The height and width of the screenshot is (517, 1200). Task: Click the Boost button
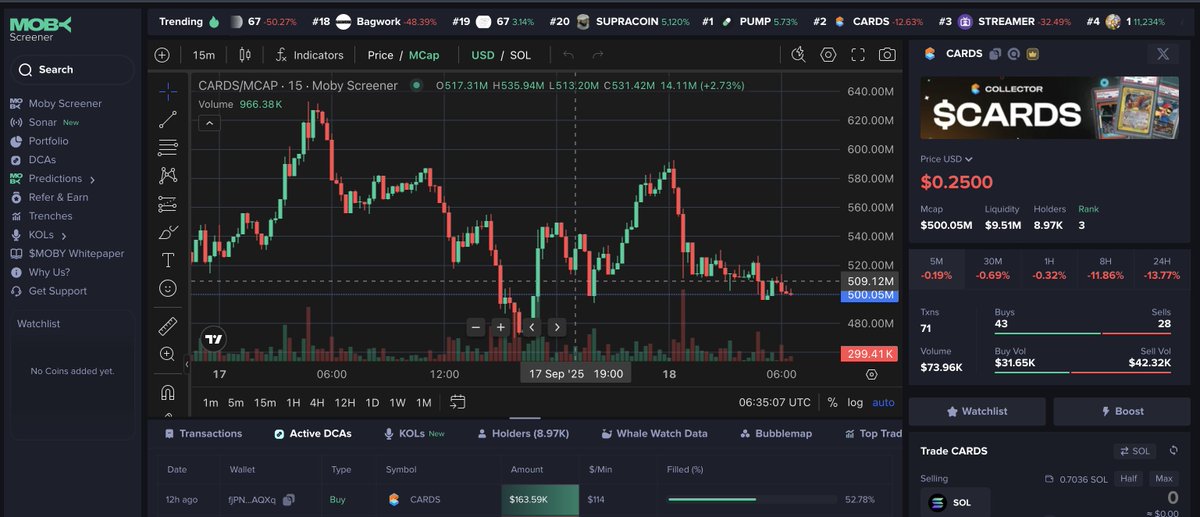pos(1121,411)
